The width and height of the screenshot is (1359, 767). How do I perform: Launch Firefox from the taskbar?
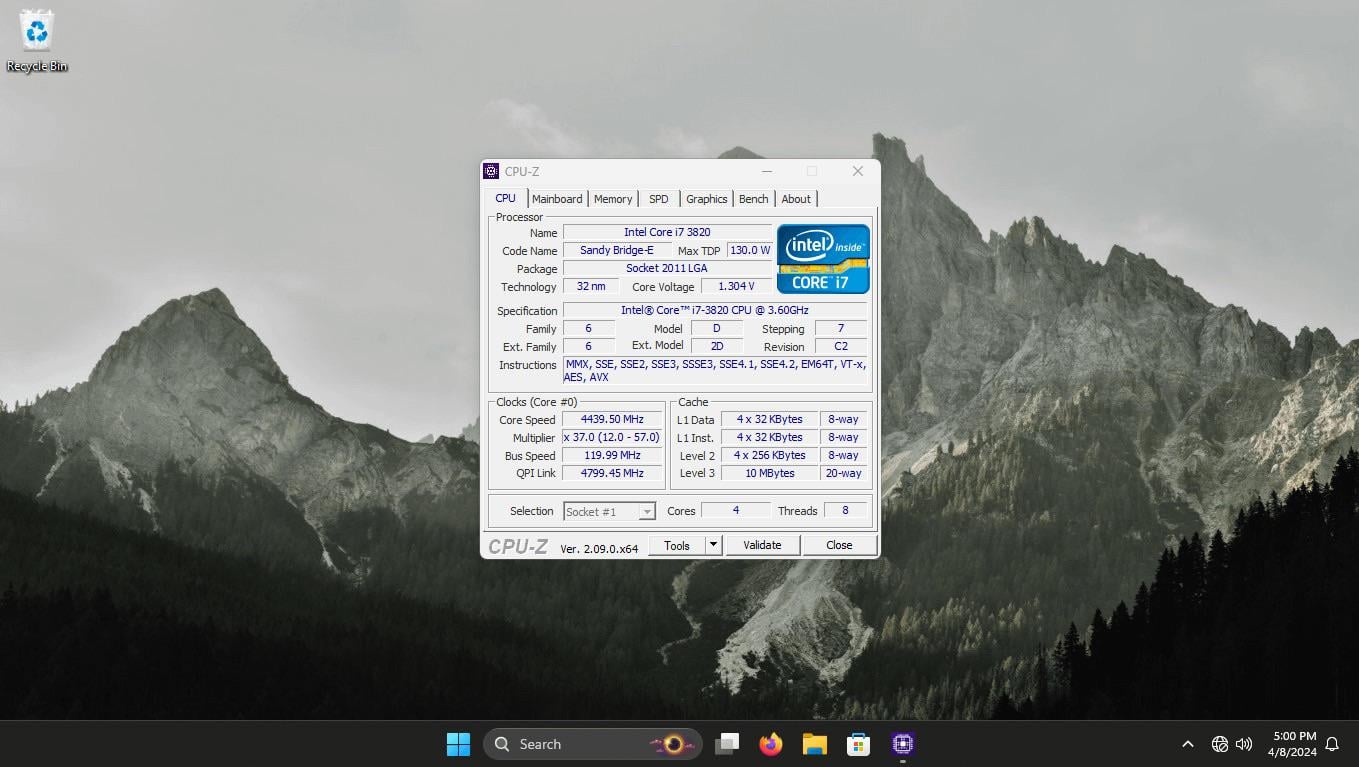pos(770,744)
